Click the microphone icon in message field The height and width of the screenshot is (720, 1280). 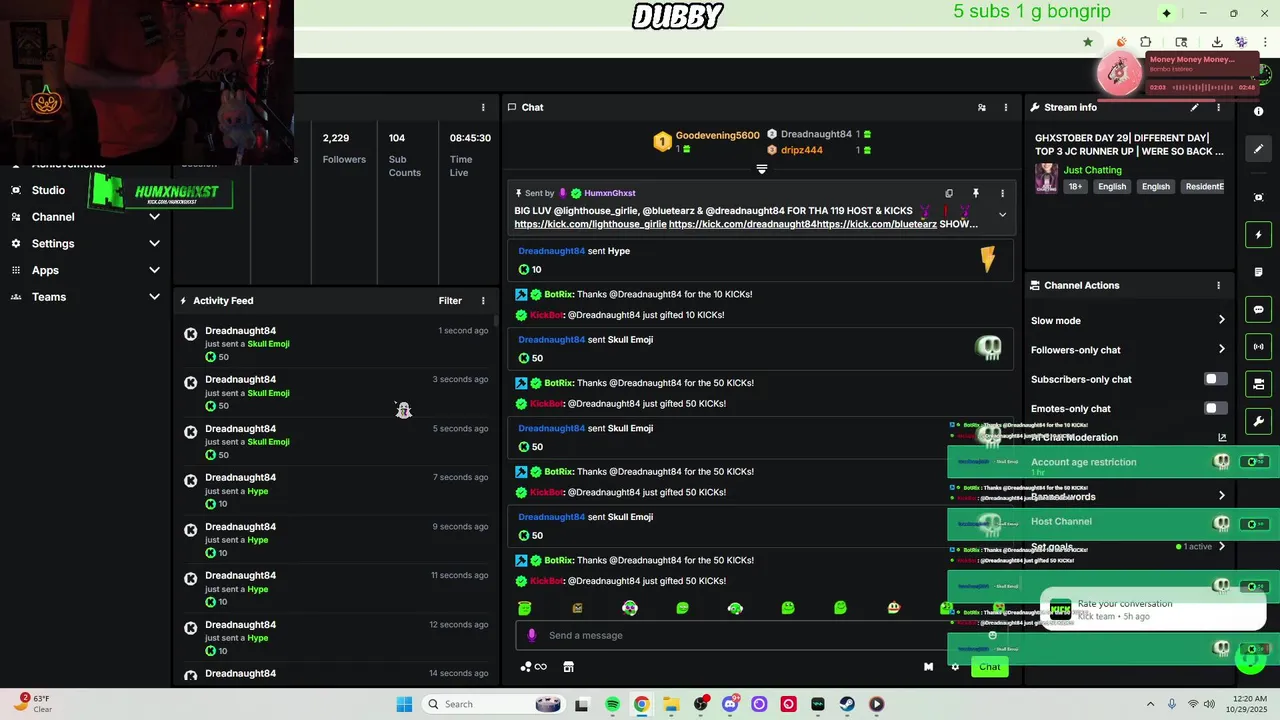coord(531,635)
